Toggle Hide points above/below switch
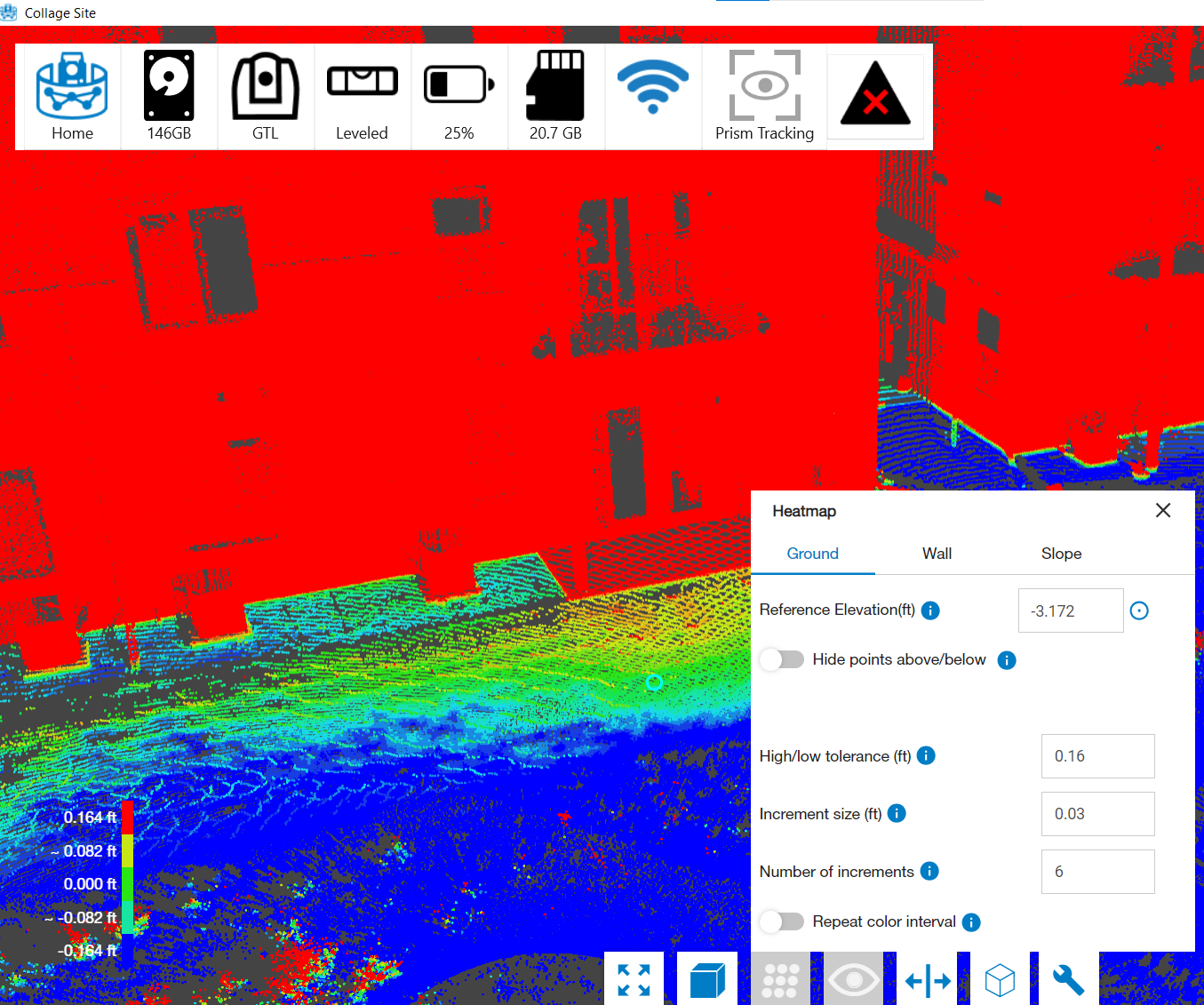1204x1005 pixels. point(782,659)
